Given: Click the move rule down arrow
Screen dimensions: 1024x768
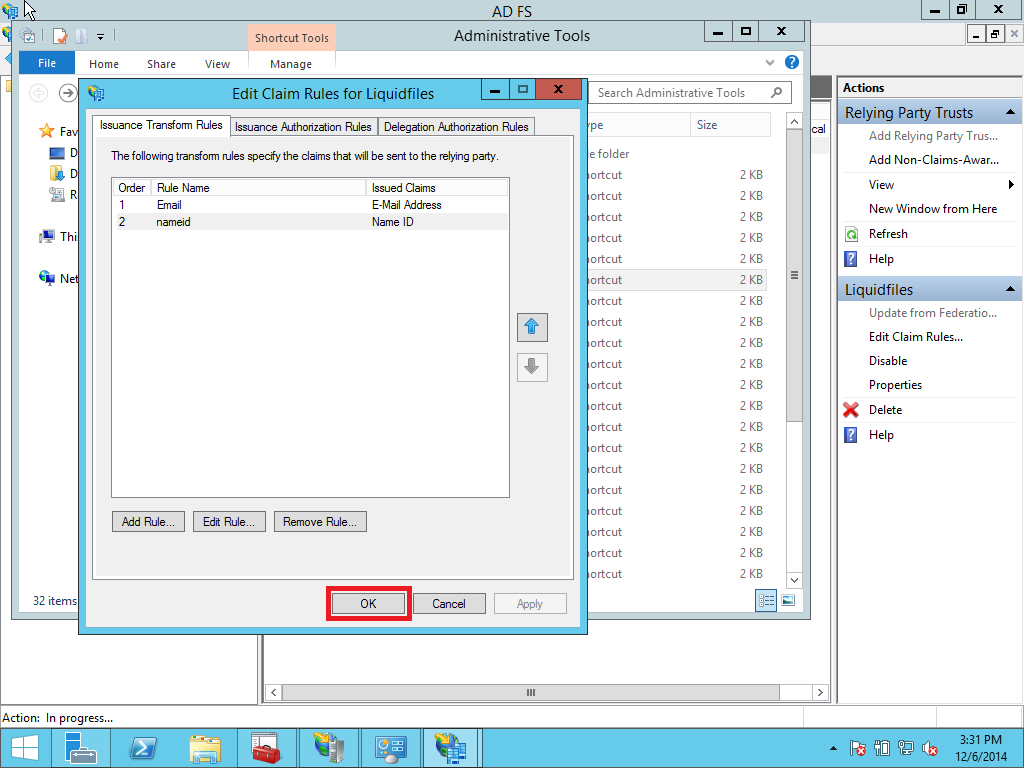Looking at the screenshot, I should tap(532, 367).
